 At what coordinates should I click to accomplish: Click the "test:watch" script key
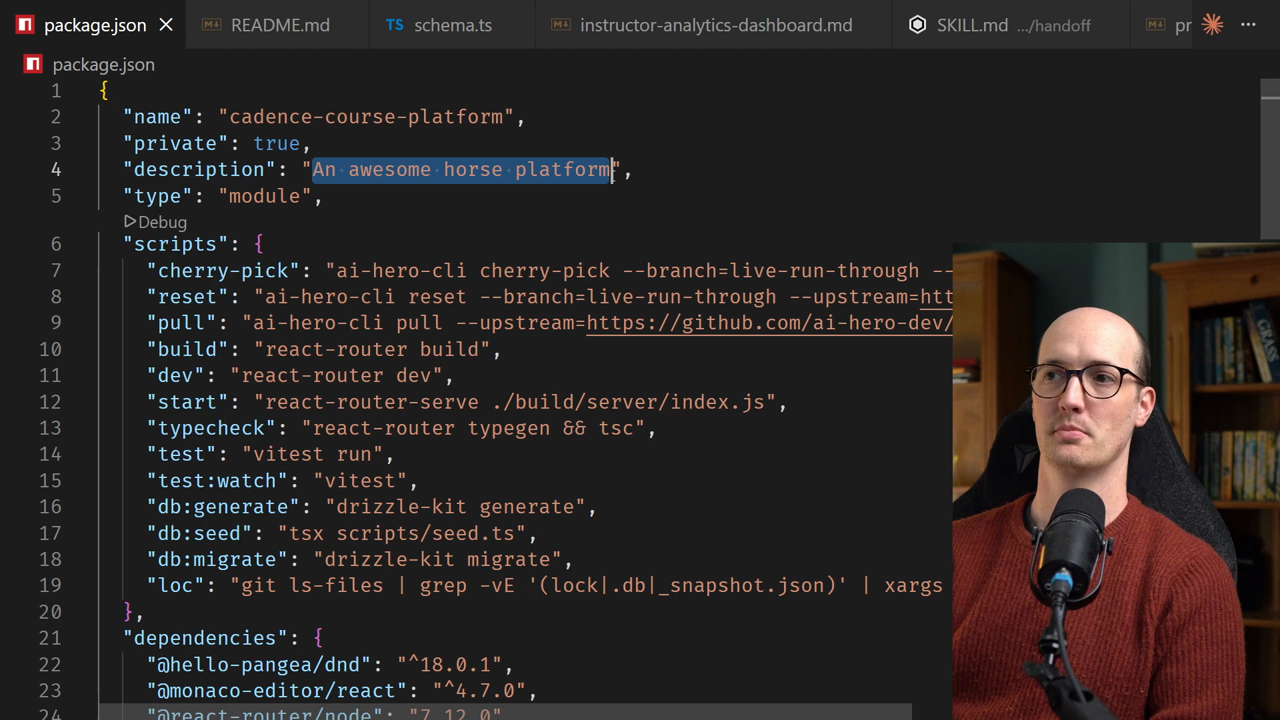point(217,481)
